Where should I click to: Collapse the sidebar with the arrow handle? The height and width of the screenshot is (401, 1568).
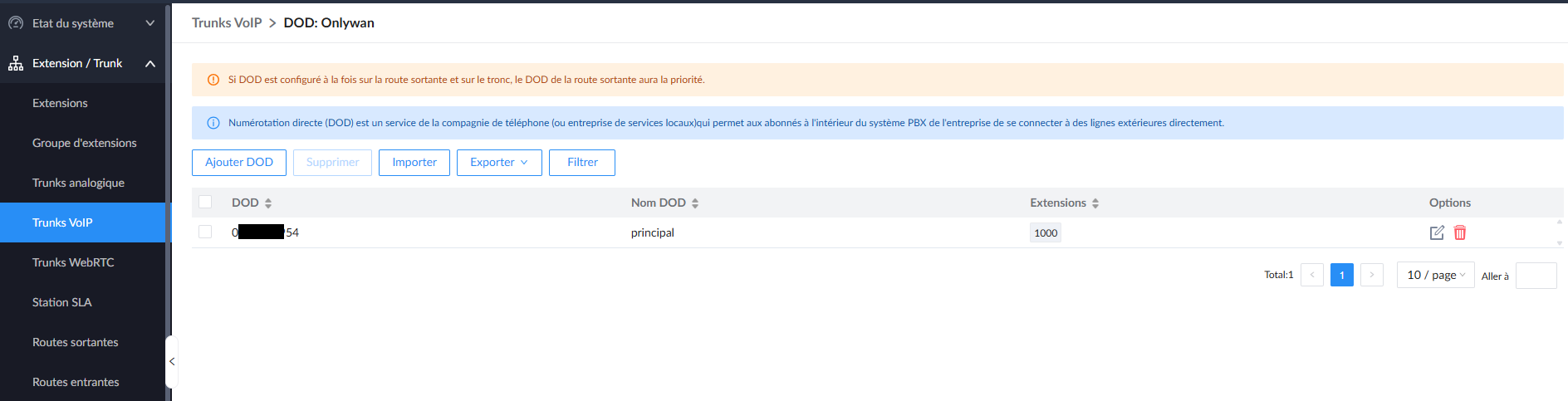[171, 362]
